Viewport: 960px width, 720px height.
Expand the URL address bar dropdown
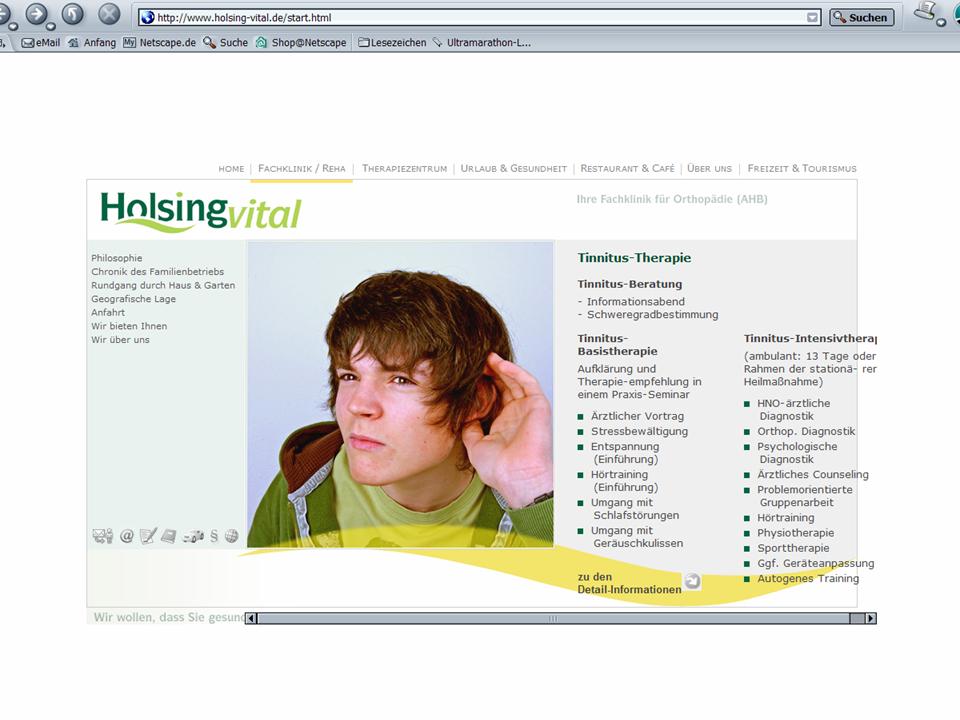[812, 17]
